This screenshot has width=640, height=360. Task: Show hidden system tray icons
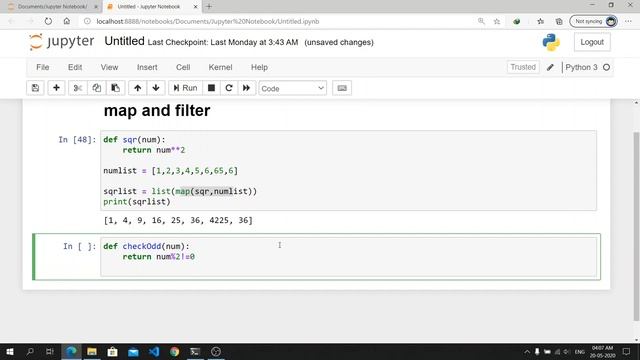coord(527,351)
